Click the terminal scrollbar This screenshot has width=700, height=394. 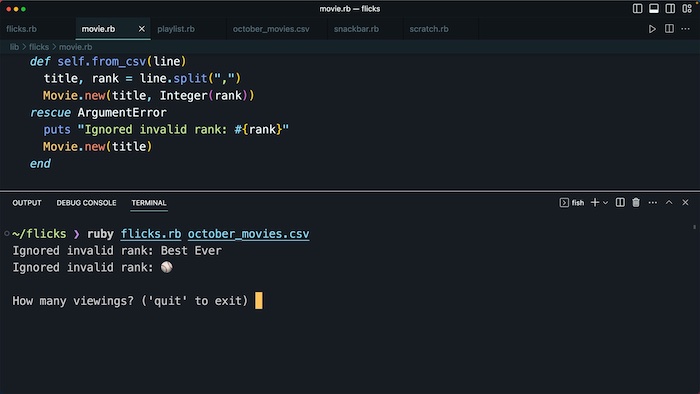pos(695,227)
